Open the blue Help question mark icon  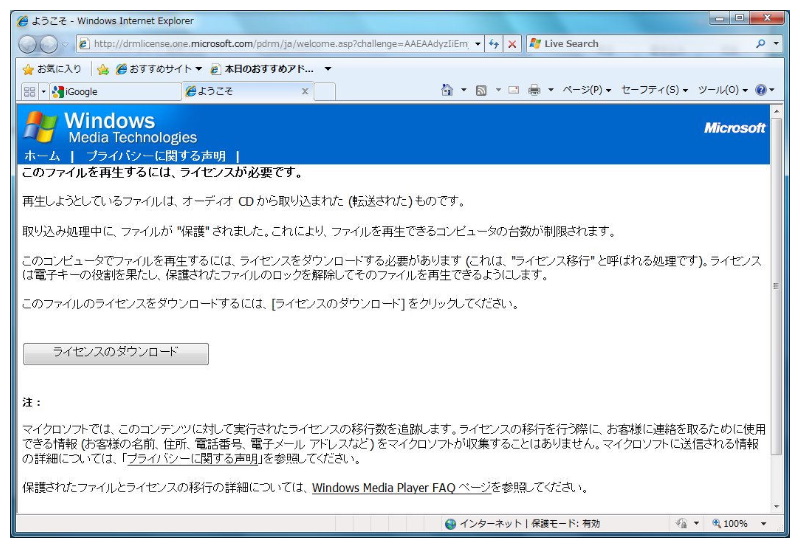[760, 91]
